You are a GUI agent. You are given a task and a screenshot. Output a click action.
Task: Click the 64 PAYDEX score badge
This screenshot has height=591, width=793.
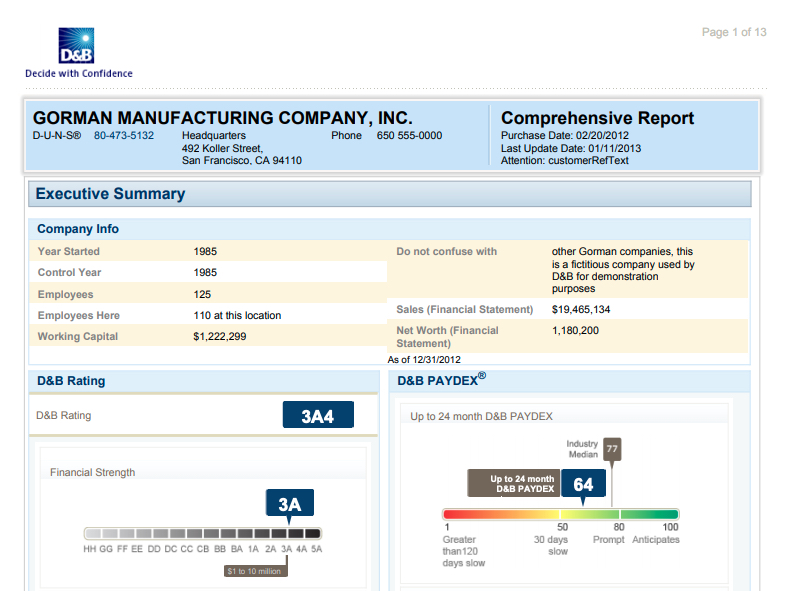pyautogui.click(x=583, y=484)
